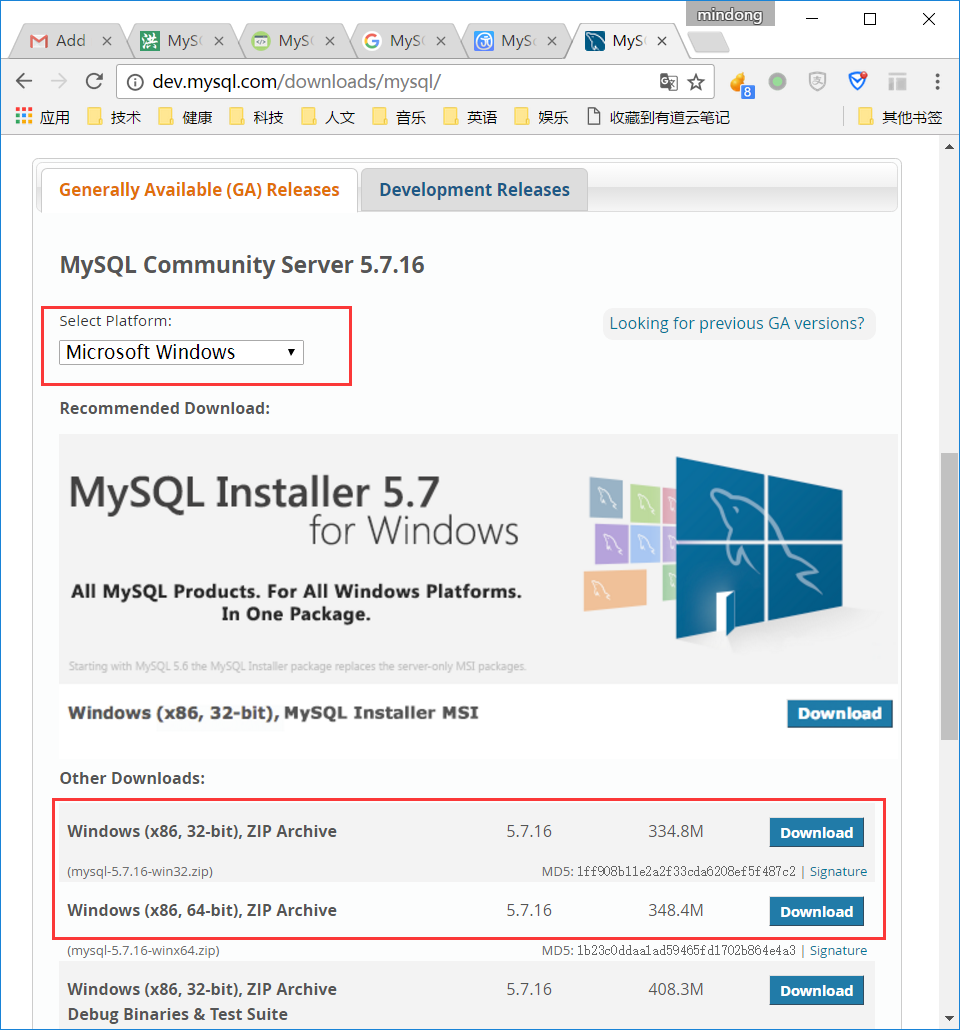This screenshot has width=960, height=1030.
Task: Open the 技术 bookmarks folder
Action: coord(115,117)
